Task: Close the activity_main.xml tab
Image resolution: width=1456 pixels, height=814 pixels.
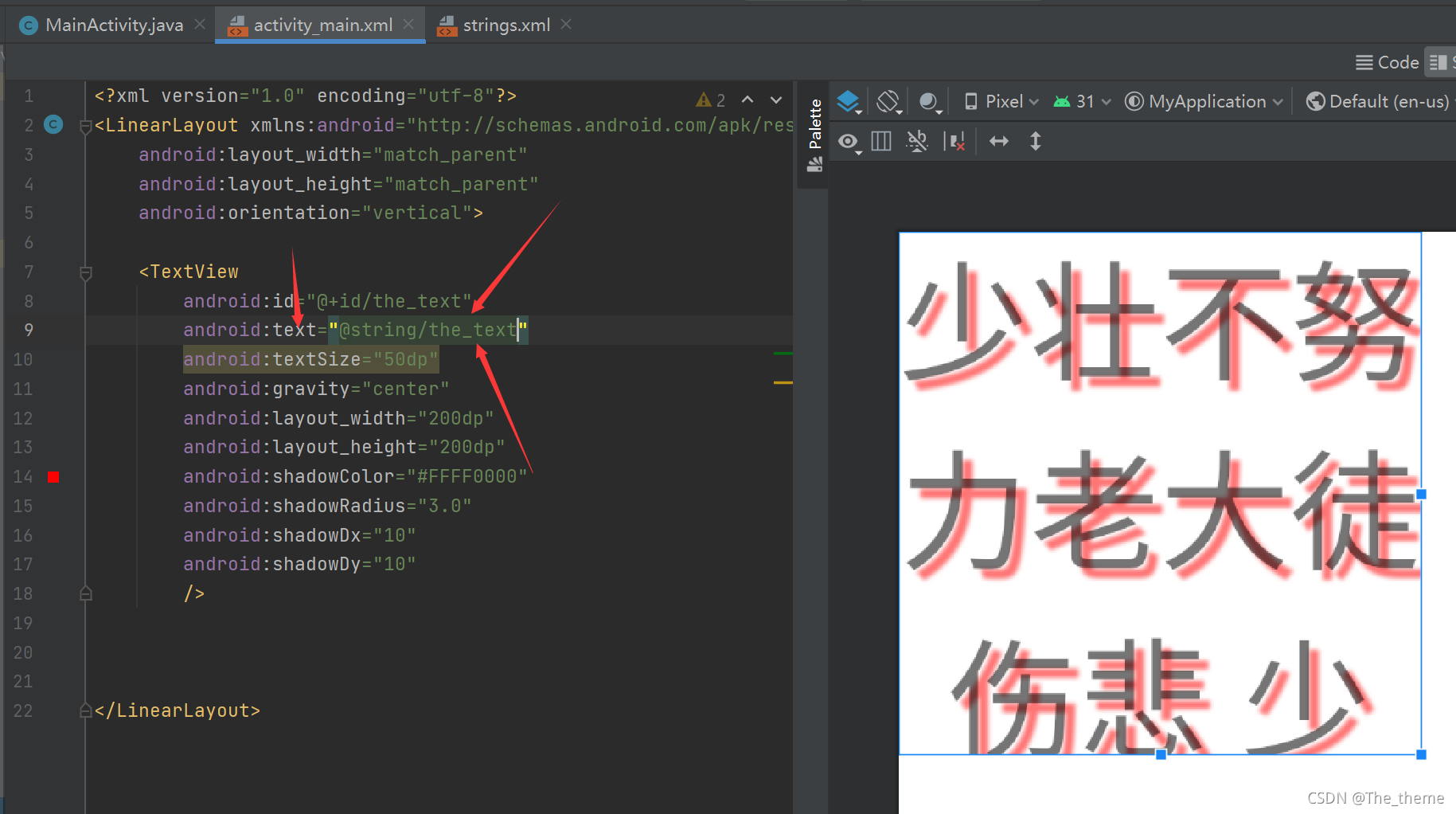Action: [x=408, y=25]
